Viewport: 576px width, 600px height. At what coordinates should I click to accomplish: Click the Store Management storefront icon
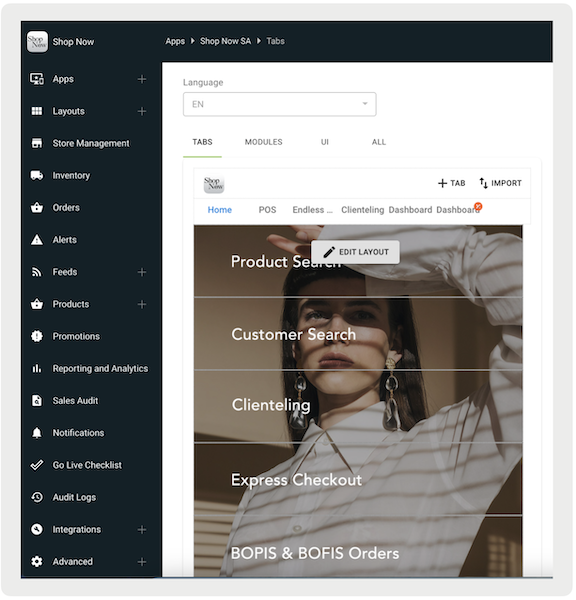point(37,143)
